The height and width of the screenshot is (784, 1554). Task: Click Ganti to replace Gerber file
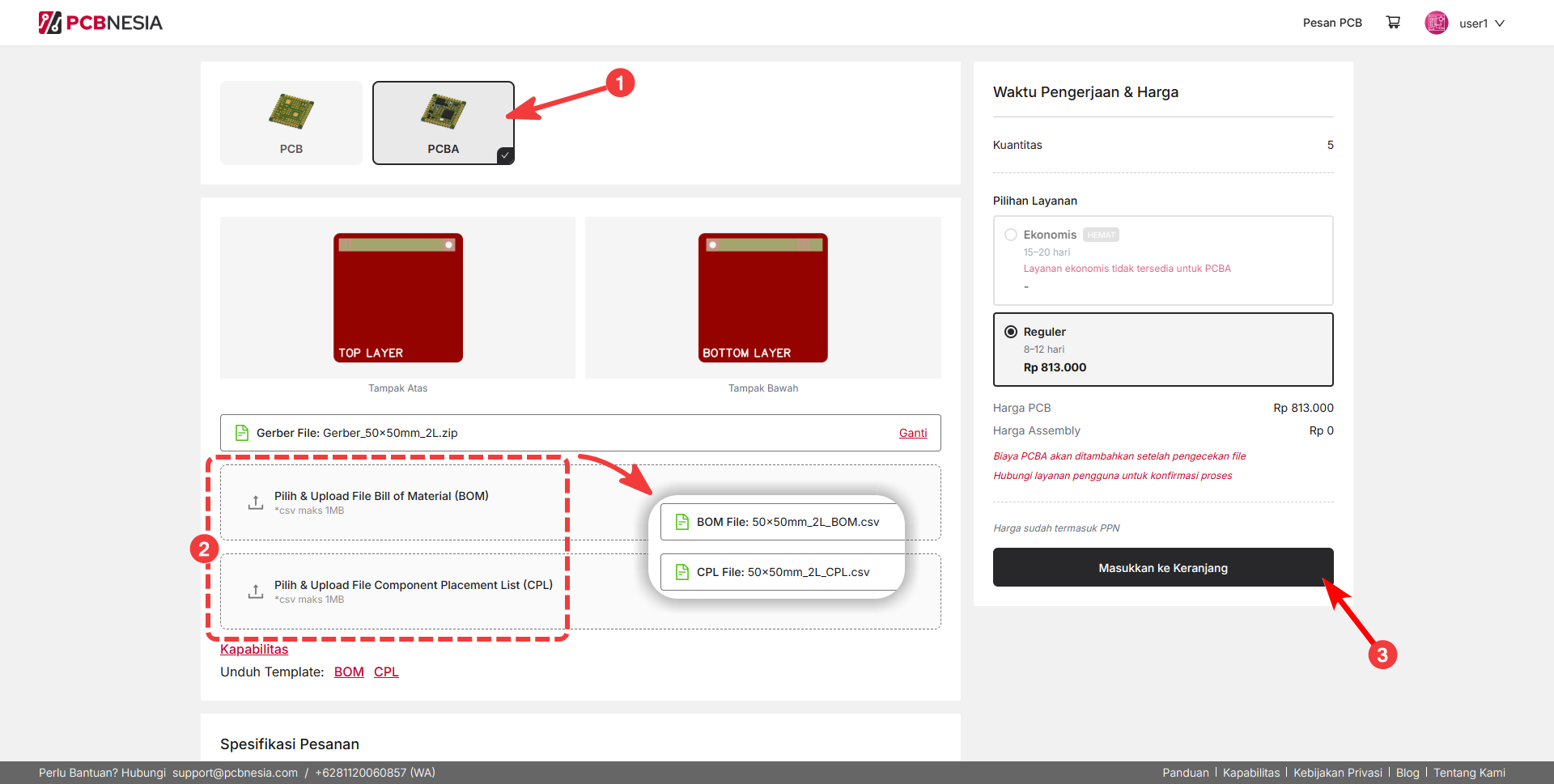click(x=913, y=433)
